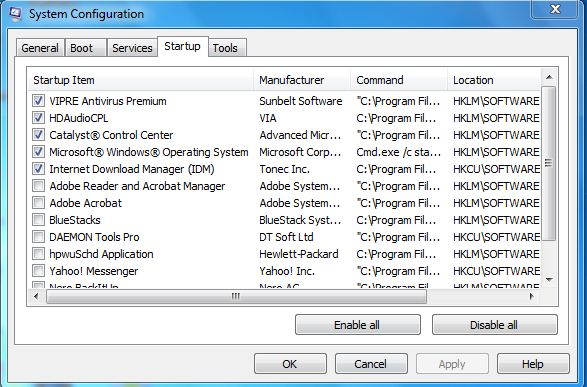Sort by Manufacturer column header

[302, 80]
